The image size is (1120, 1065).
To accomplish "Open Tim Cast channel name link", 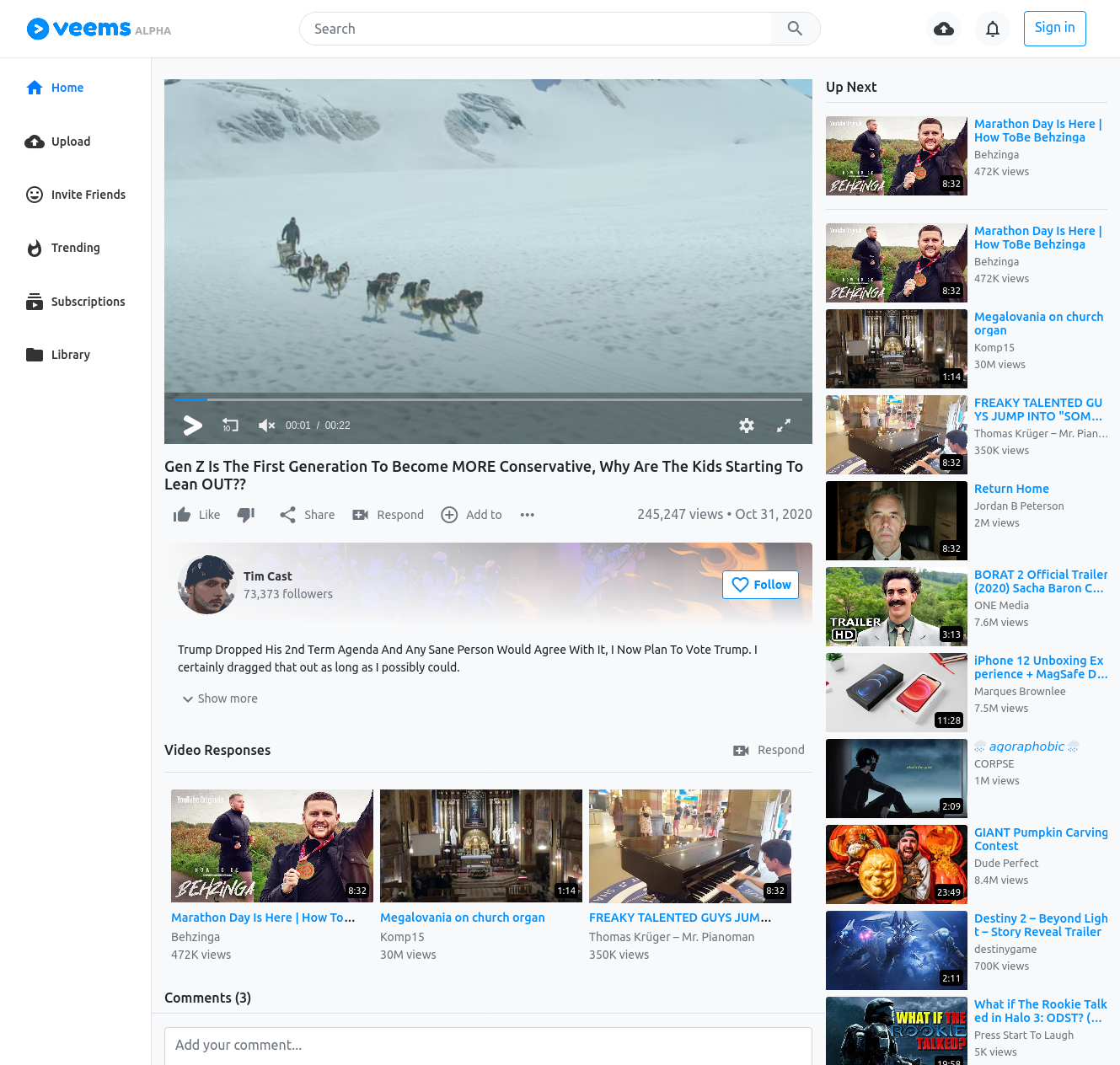I will [x=268, y=576].
